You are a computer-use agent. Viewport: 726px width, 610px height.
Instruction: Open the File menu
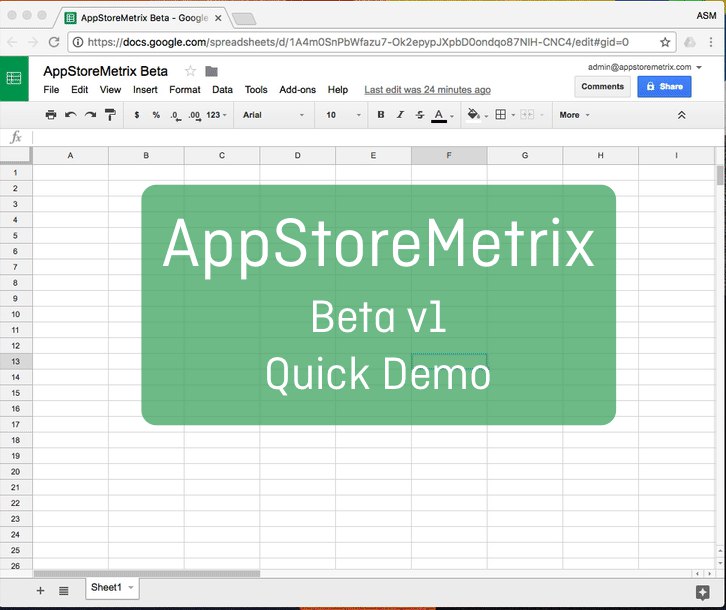tap(51, 89)
